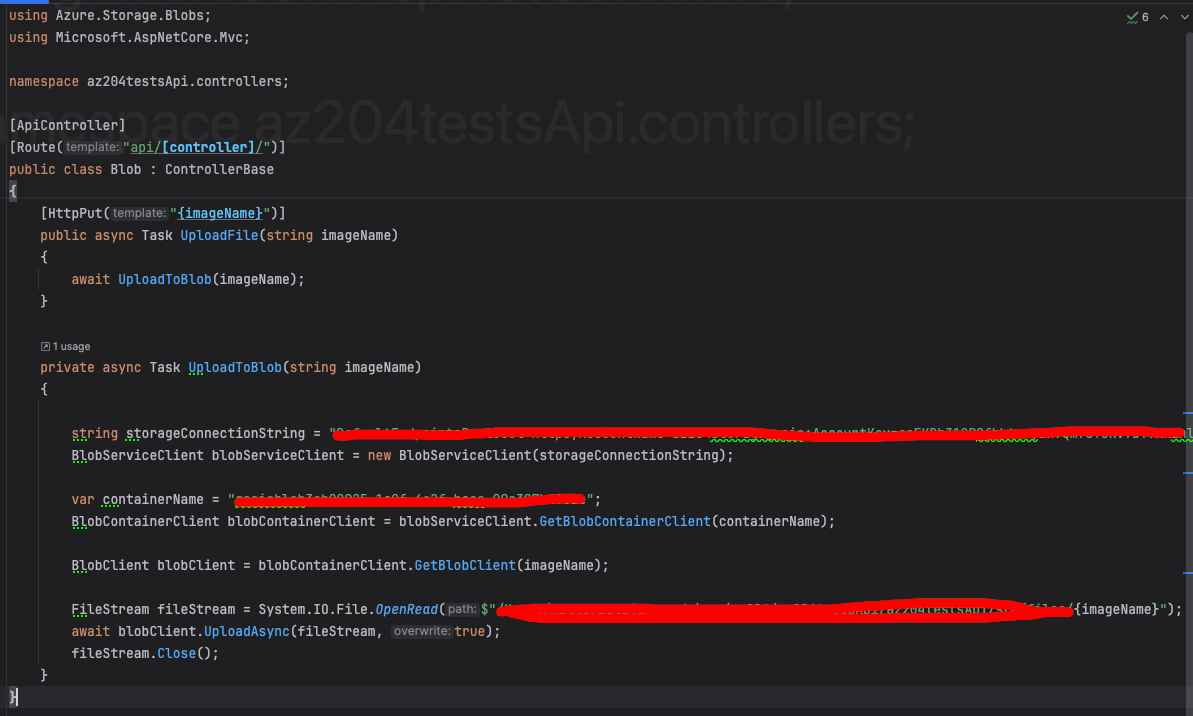Go to previous highlighted issue arrow

pos(1164,17)
